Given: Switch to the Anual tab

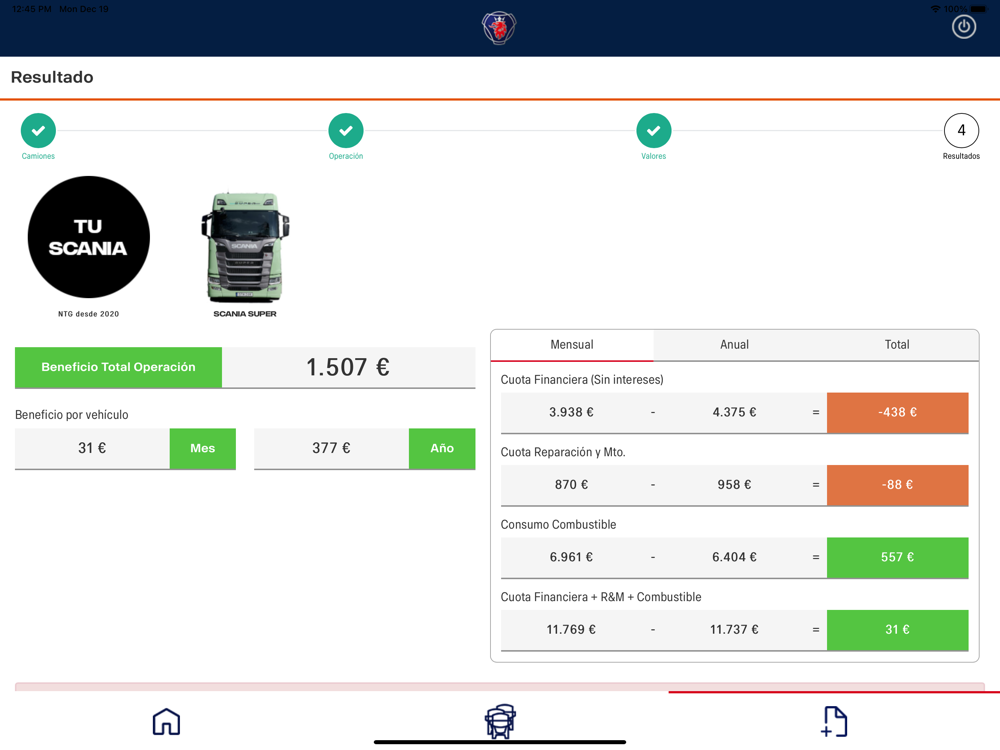Looking at the screenshot, I should [x=734, y=345].
